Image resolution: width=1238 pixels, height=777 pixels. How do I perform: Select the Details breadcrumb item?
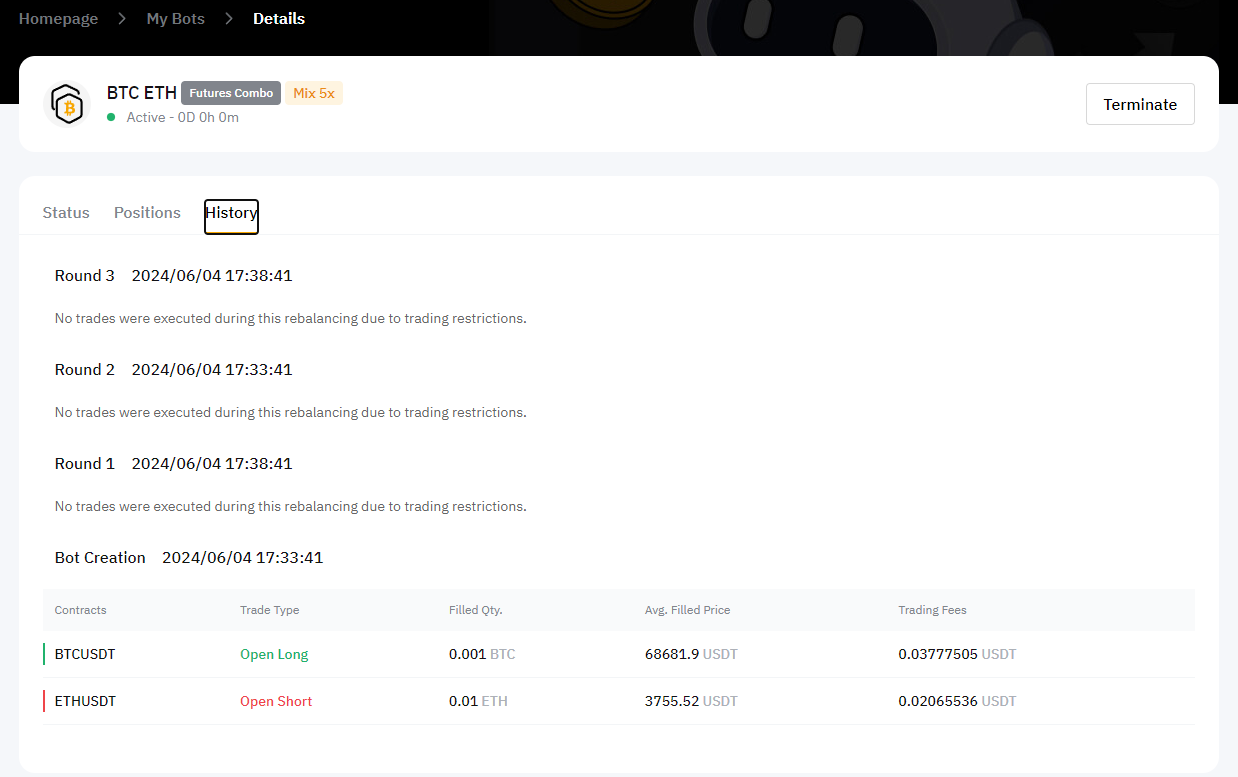click(x=279, y=19)
